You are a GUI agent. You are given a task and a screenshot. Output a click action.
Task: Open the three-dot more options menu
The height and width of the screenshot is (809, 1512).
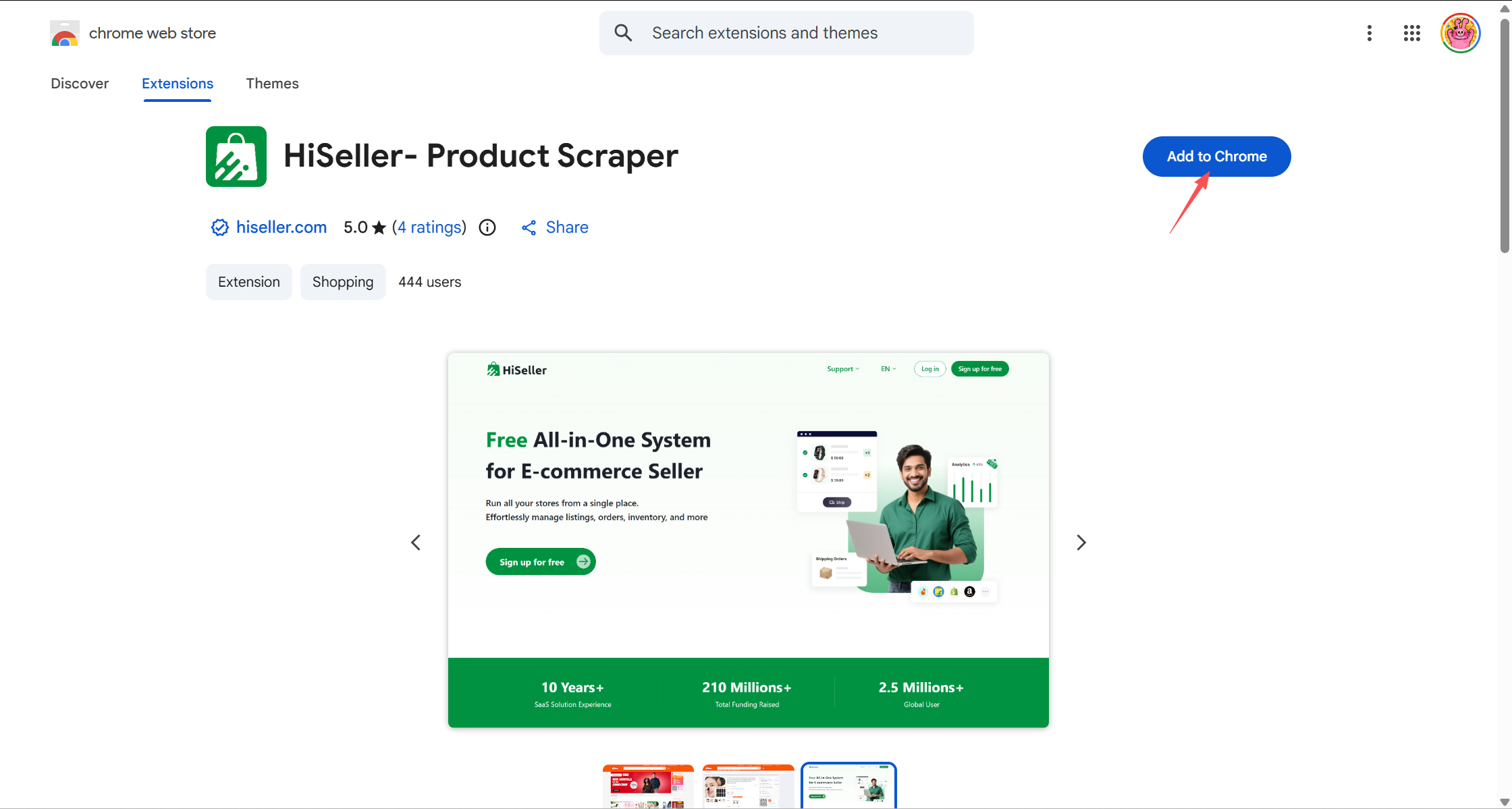(1370, 33)
